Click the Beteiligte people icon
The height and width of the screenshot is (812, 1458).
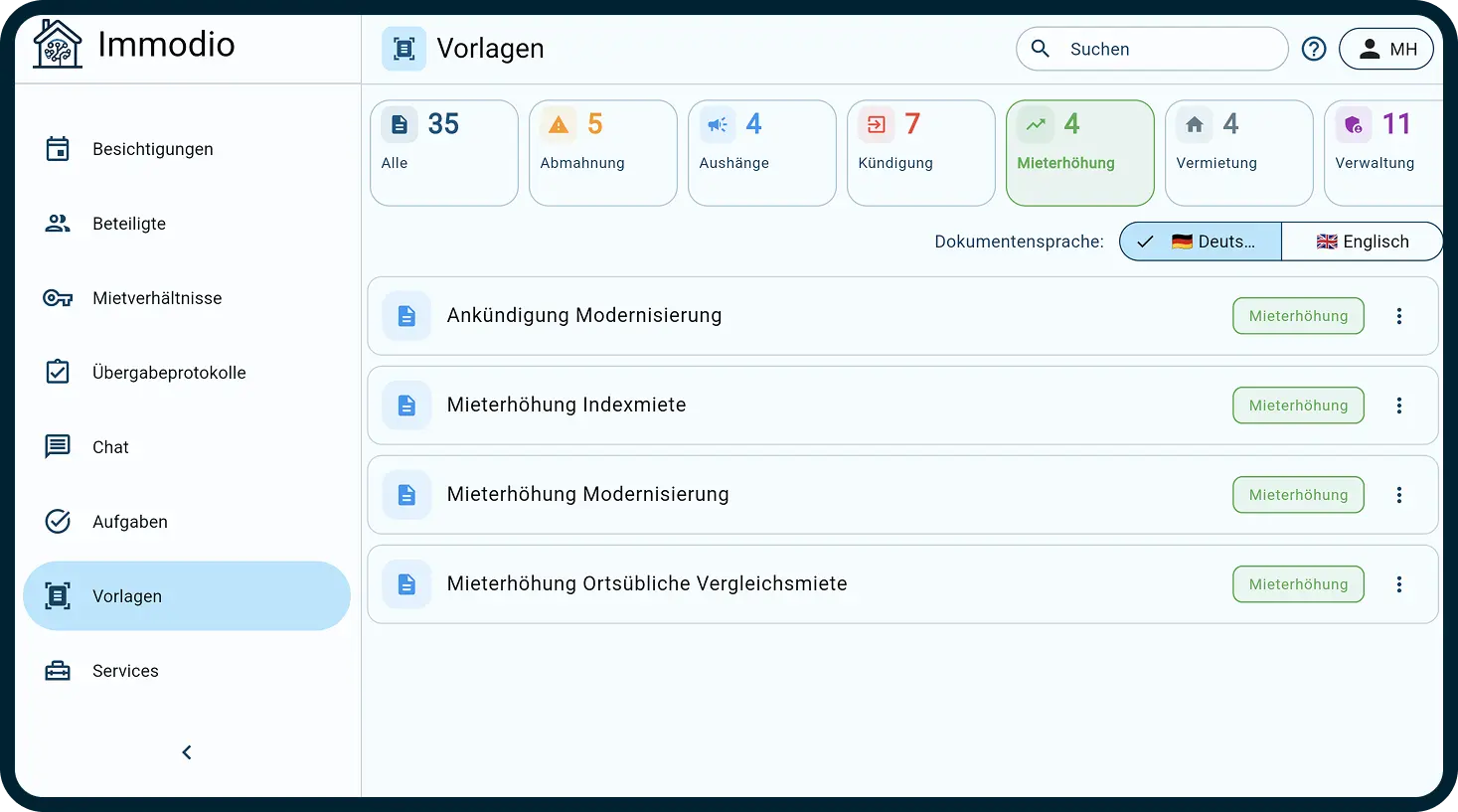[x=58, y=224]
